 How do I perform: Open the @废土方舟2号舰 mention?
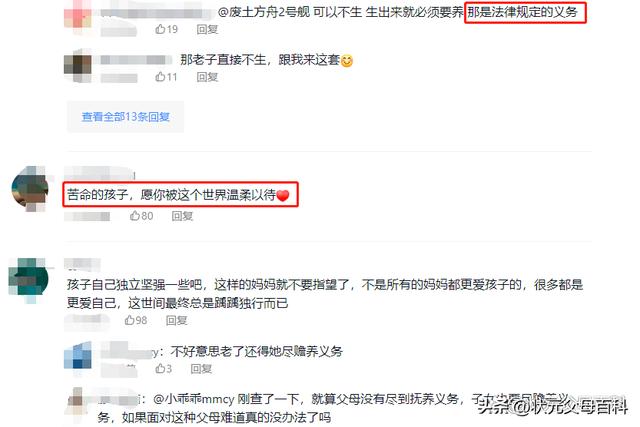pyautogui.click(x=264, y=12)
